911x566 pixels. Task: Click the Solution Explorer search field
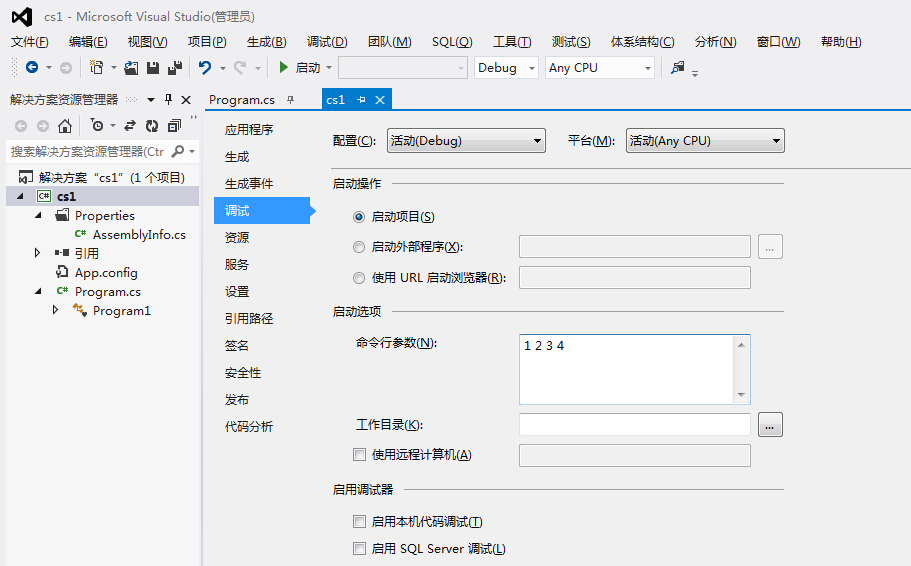pos(87,152)
